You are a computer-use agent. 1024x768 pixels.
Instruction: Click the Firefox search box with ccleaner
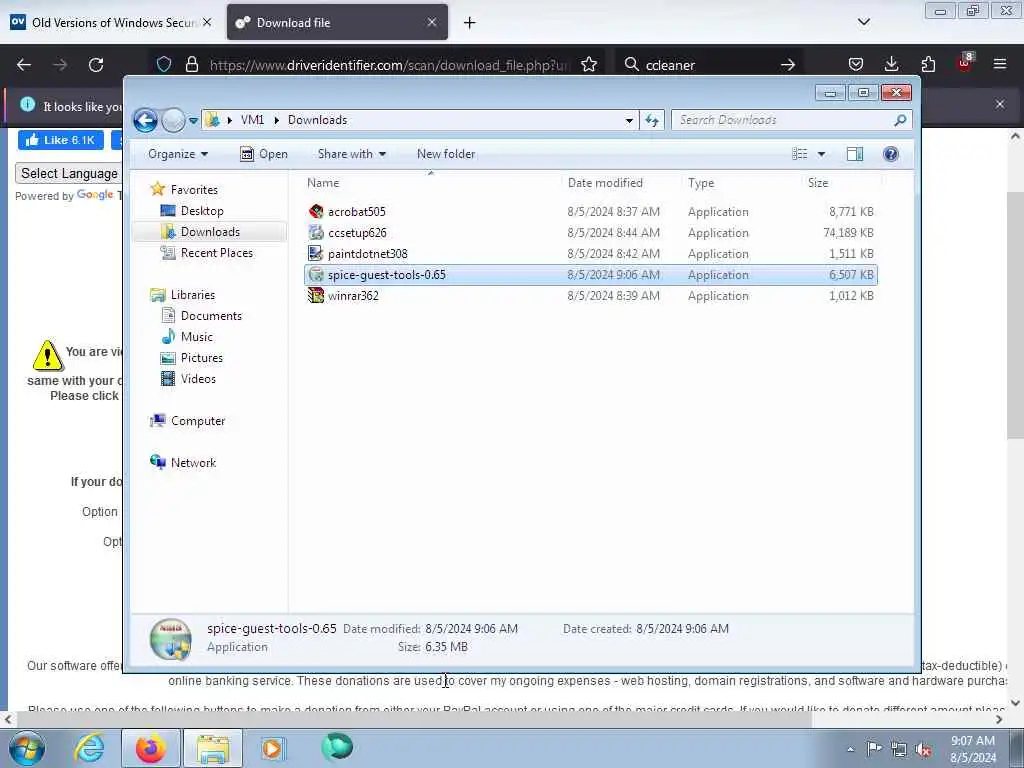point(709,65)
